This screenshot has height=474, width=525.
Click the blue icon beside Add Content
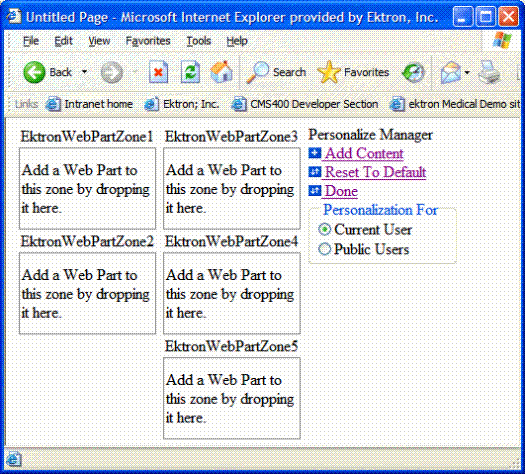point(314,153)
